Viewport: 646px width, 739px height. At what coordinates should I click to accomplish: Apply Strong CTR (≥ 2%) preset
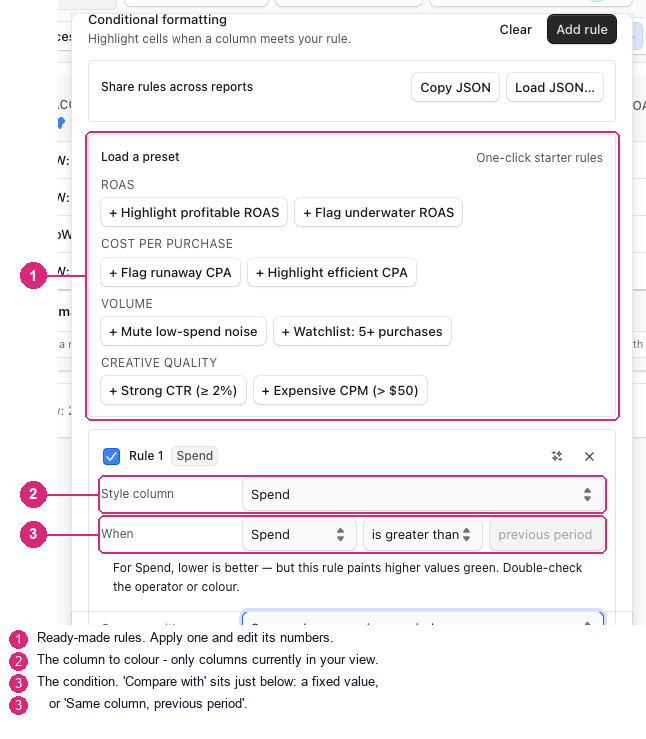pyautogui.click(x=173, y=390)
